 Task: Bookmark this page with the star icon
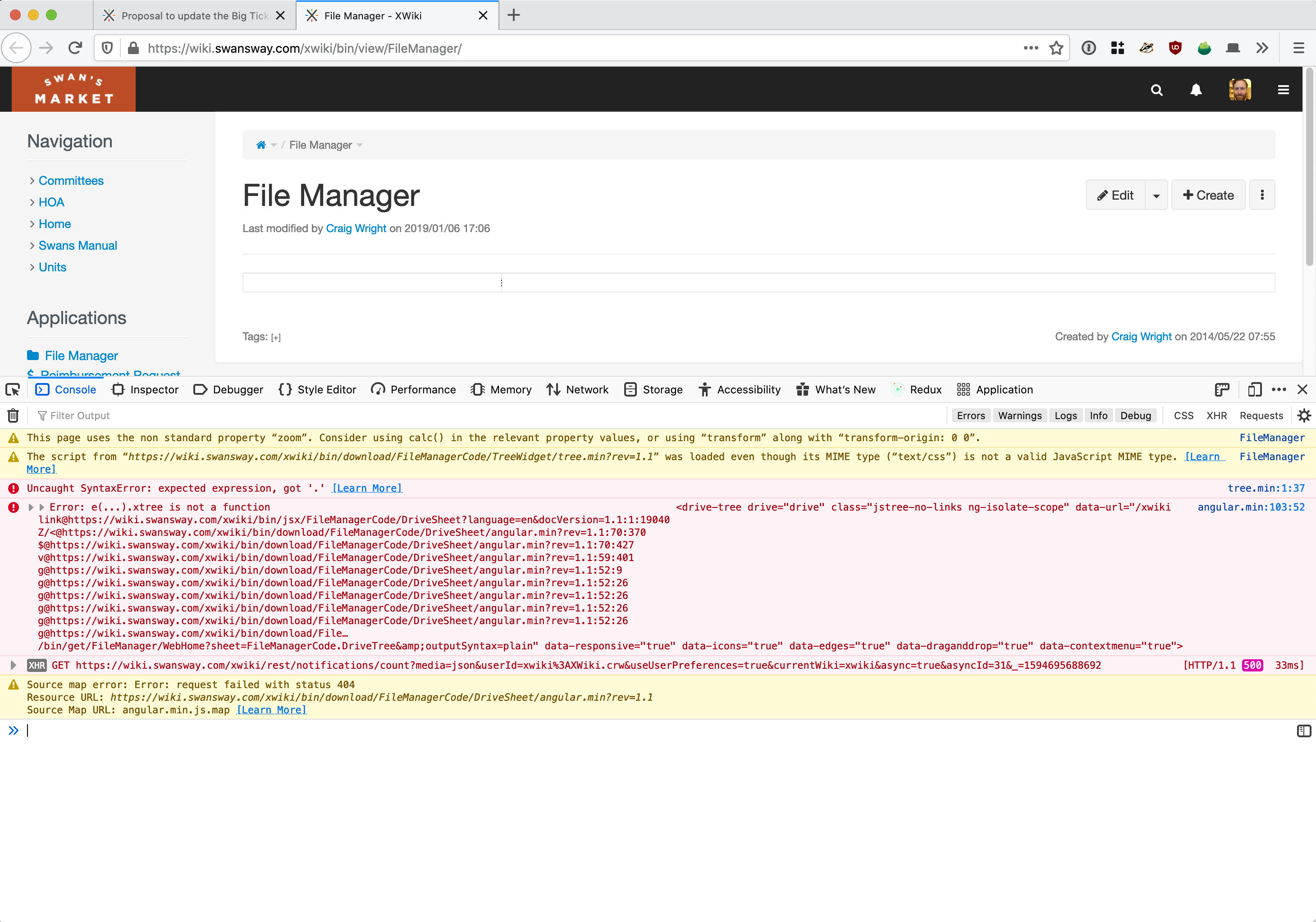click(1056, 48)
